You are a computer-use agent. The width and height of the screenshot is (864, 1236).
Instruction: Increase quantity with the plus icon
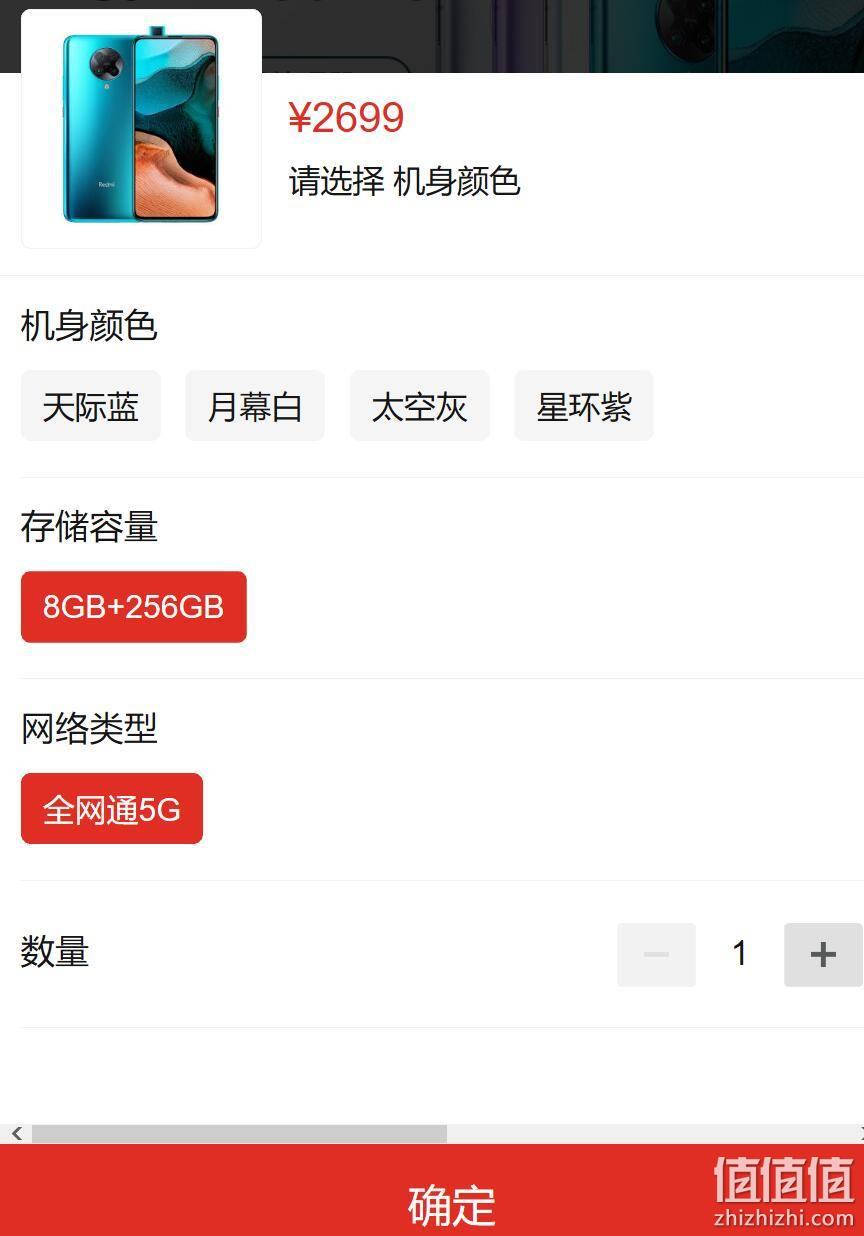click(x=823, y=955)
